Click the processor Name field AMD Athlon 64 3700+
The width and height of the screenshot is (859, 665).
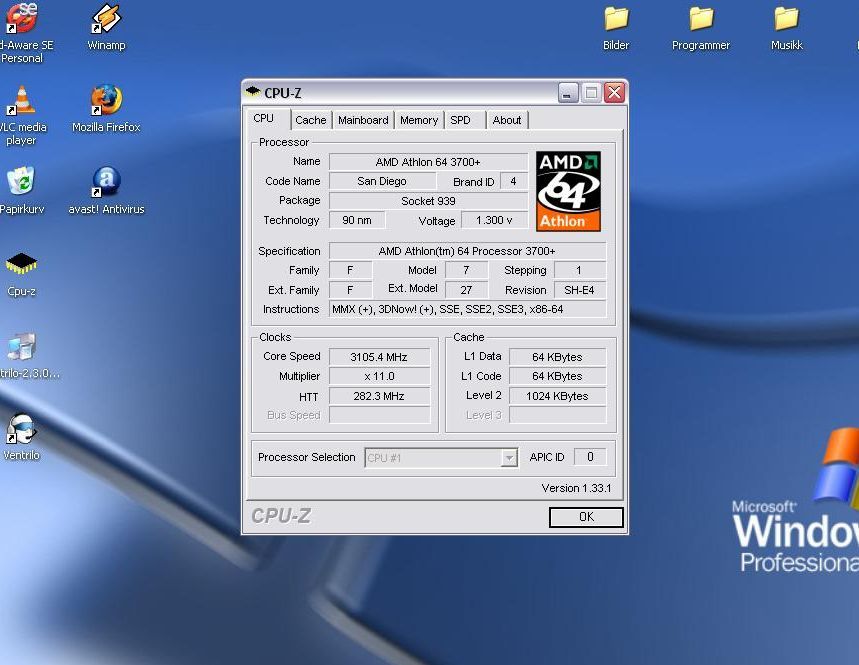tap(428, 162)
